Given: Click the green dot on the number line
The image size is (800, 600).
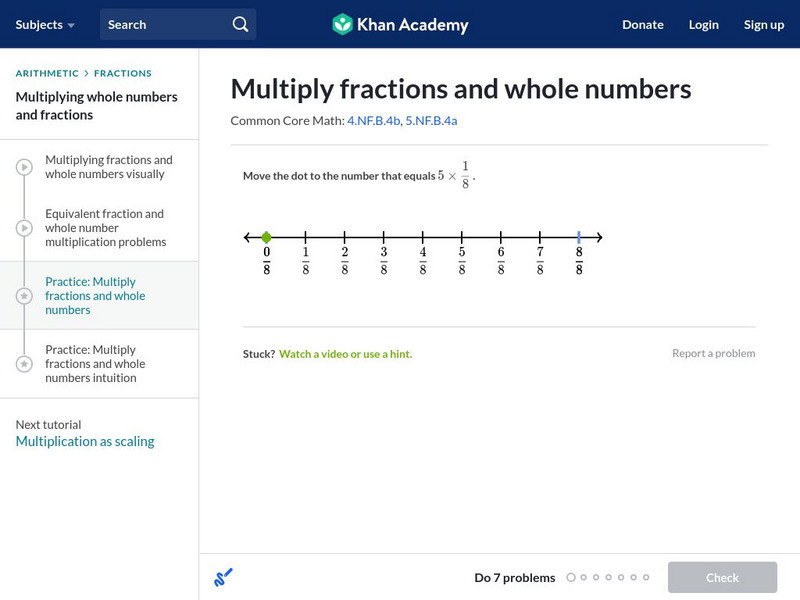Looking at the screenshot, I should click(266, 237).
